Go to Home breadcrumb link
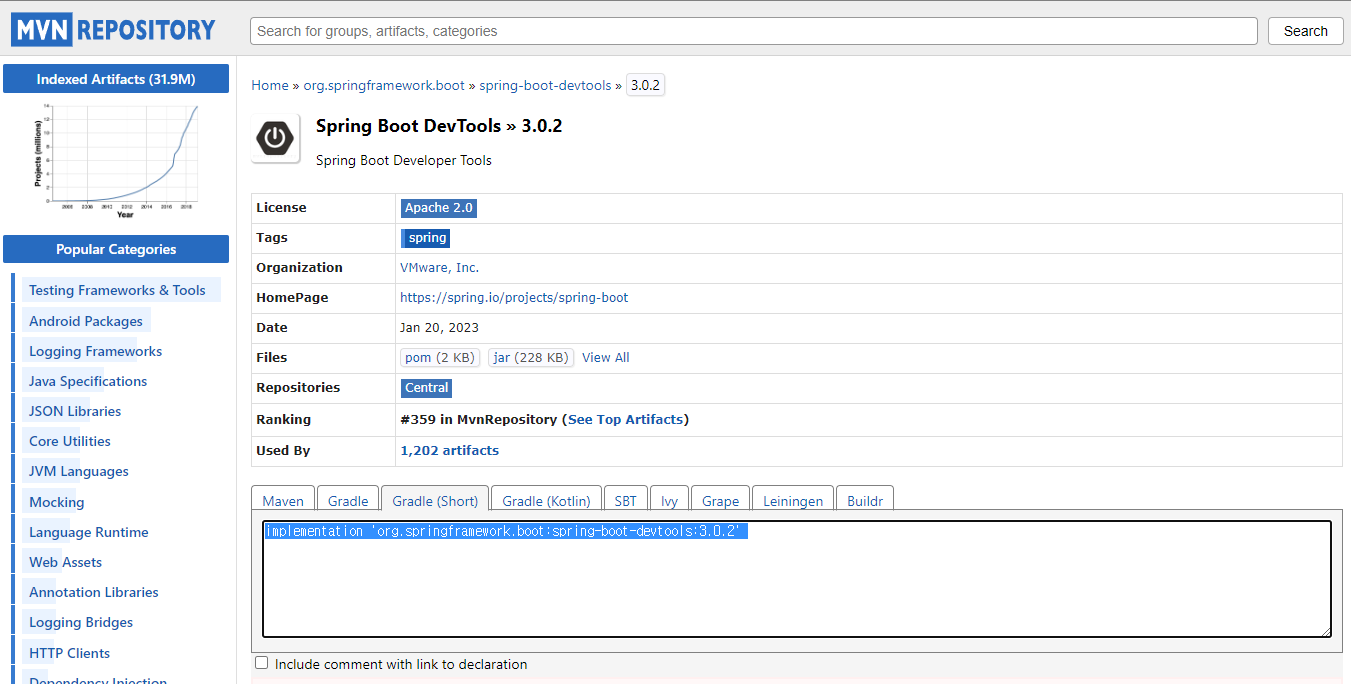1351x684 pixels. click(270, 86)
